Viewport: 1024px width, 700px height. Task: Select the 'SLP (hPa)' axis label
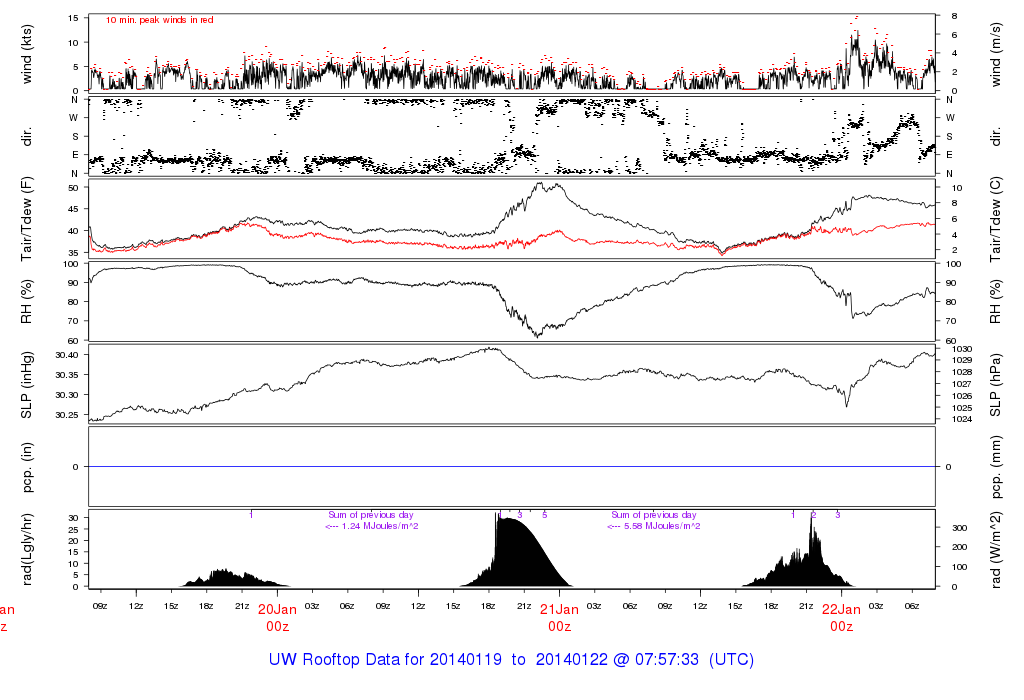[995, 385]
